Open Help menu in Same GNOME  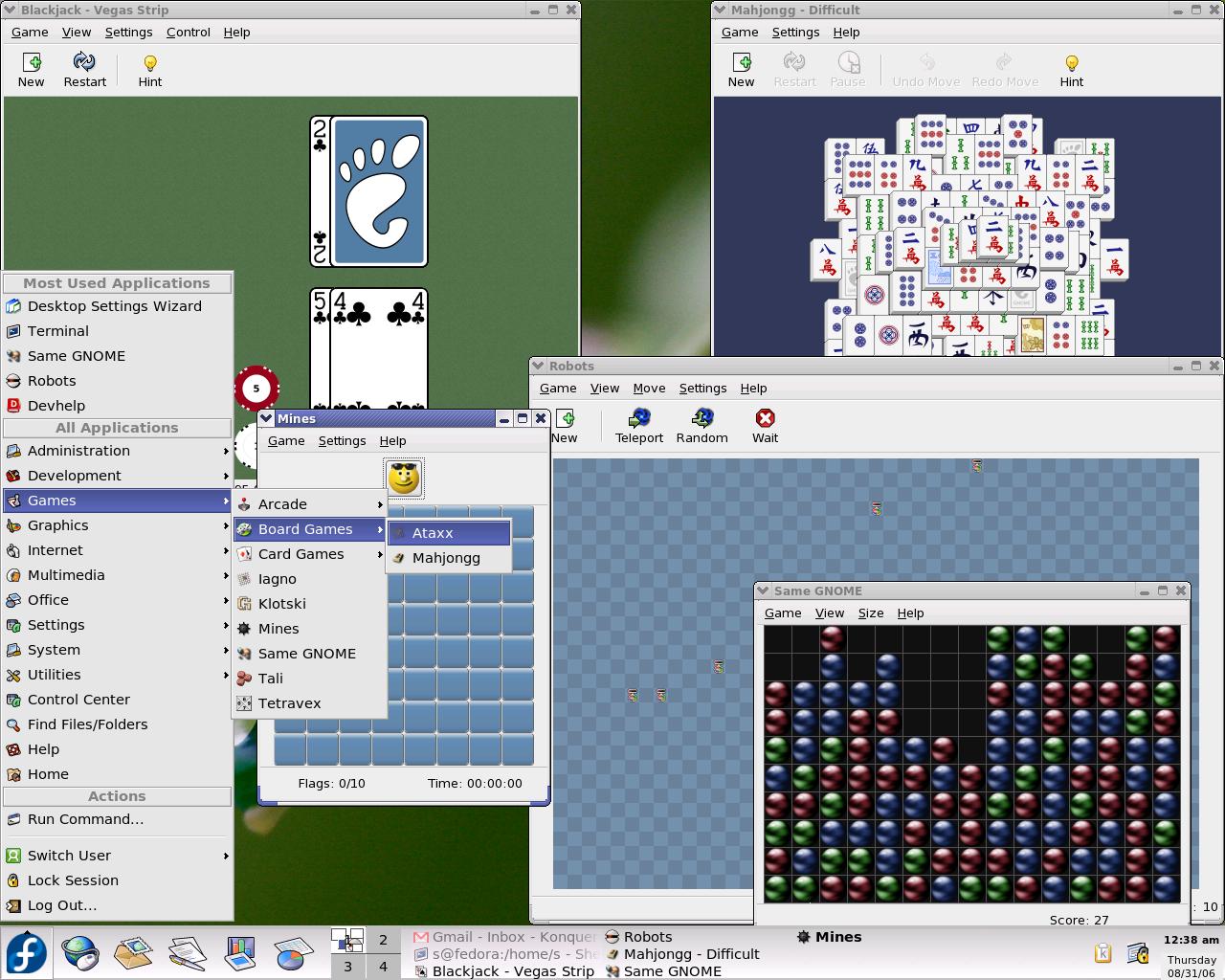pos(910,612)
